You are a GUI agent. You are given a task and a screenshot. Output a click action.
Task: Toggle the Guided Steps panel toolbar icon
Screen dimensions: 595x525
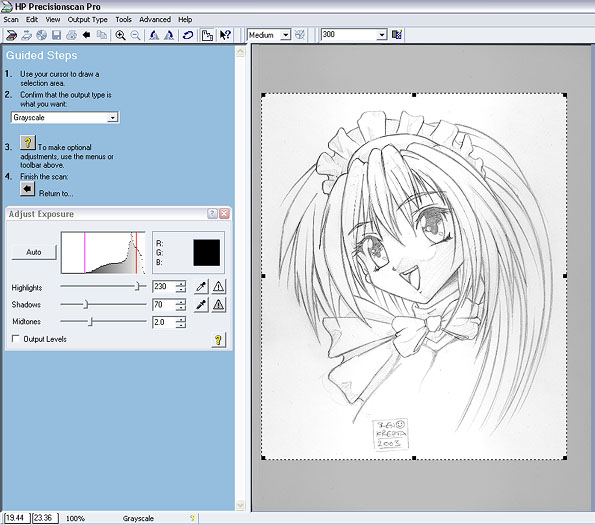[207, 35]
